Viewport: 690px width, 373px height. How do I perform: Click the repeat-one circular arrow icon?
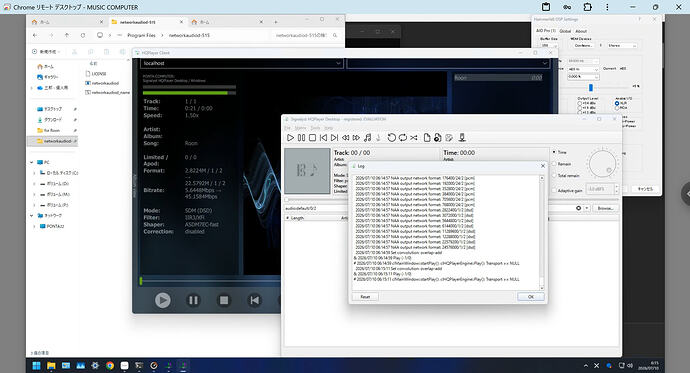point(391,138)
